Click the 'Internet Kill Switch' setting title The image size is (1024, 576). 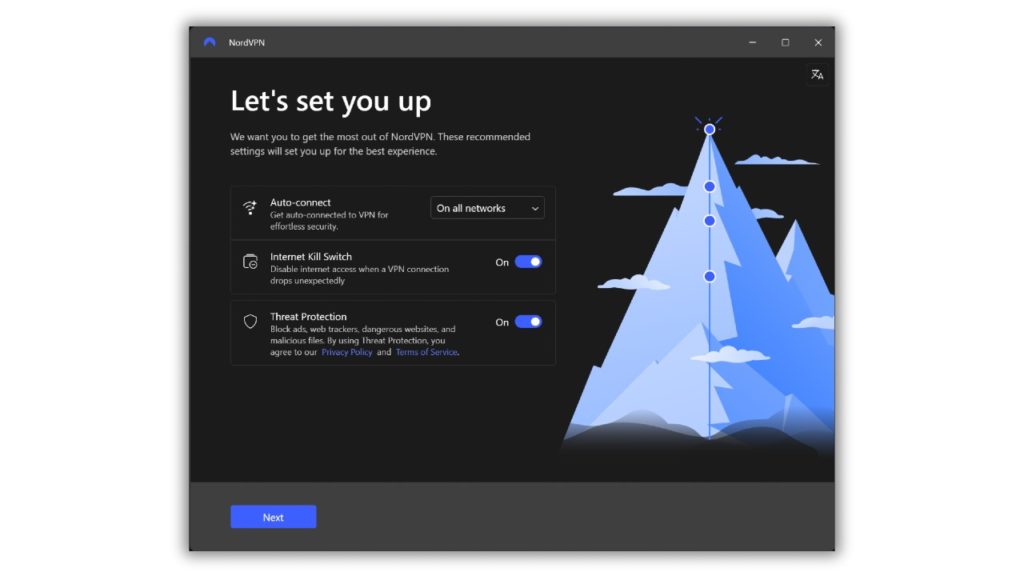(x=311, y=257)
